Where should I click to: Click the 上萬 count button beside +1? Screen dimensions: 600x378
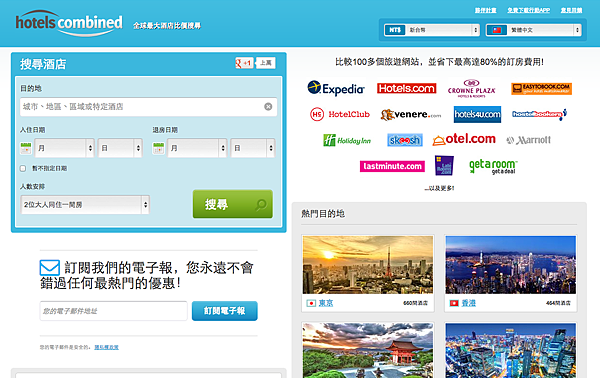coord(266,63)
